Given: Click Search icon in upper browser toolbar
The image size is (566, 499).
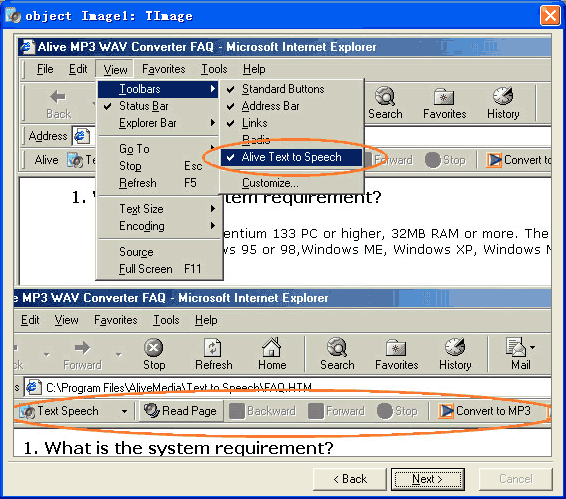Looking at the screenshot, I should coord(385,103).
